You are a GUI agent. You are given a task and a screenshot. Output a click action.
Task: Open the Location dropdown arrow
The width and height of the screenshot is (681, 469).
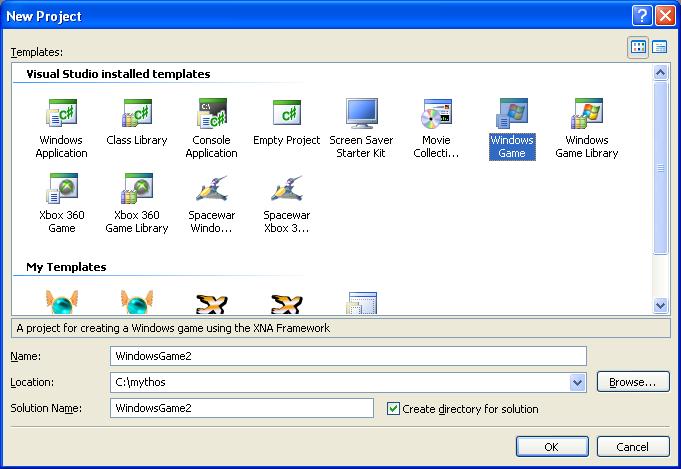point(577,383)
